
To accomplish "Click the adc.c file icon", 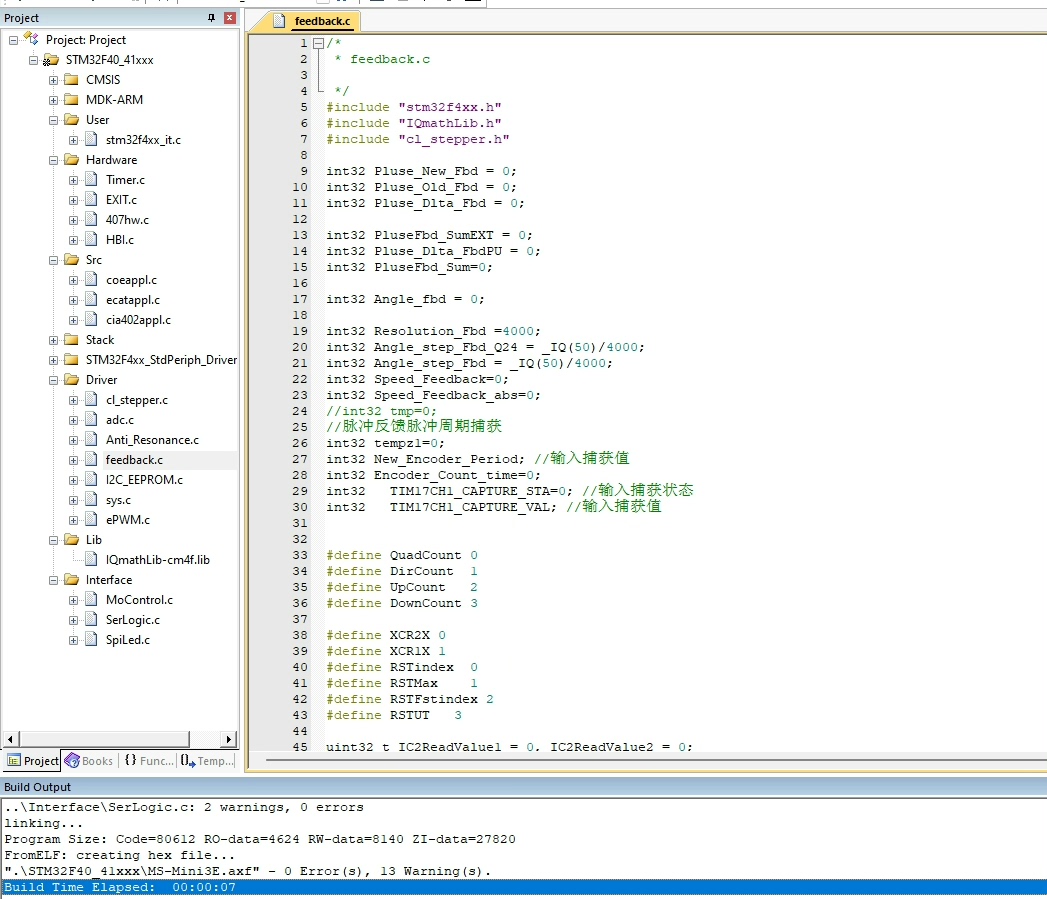I will pyautogui.click(x=91, y=419).
